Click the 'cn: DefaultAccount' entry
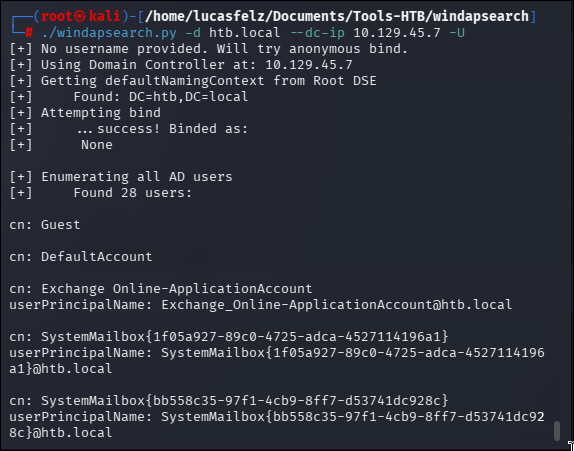This screenshot has height=451, width=574. point(81,257)
